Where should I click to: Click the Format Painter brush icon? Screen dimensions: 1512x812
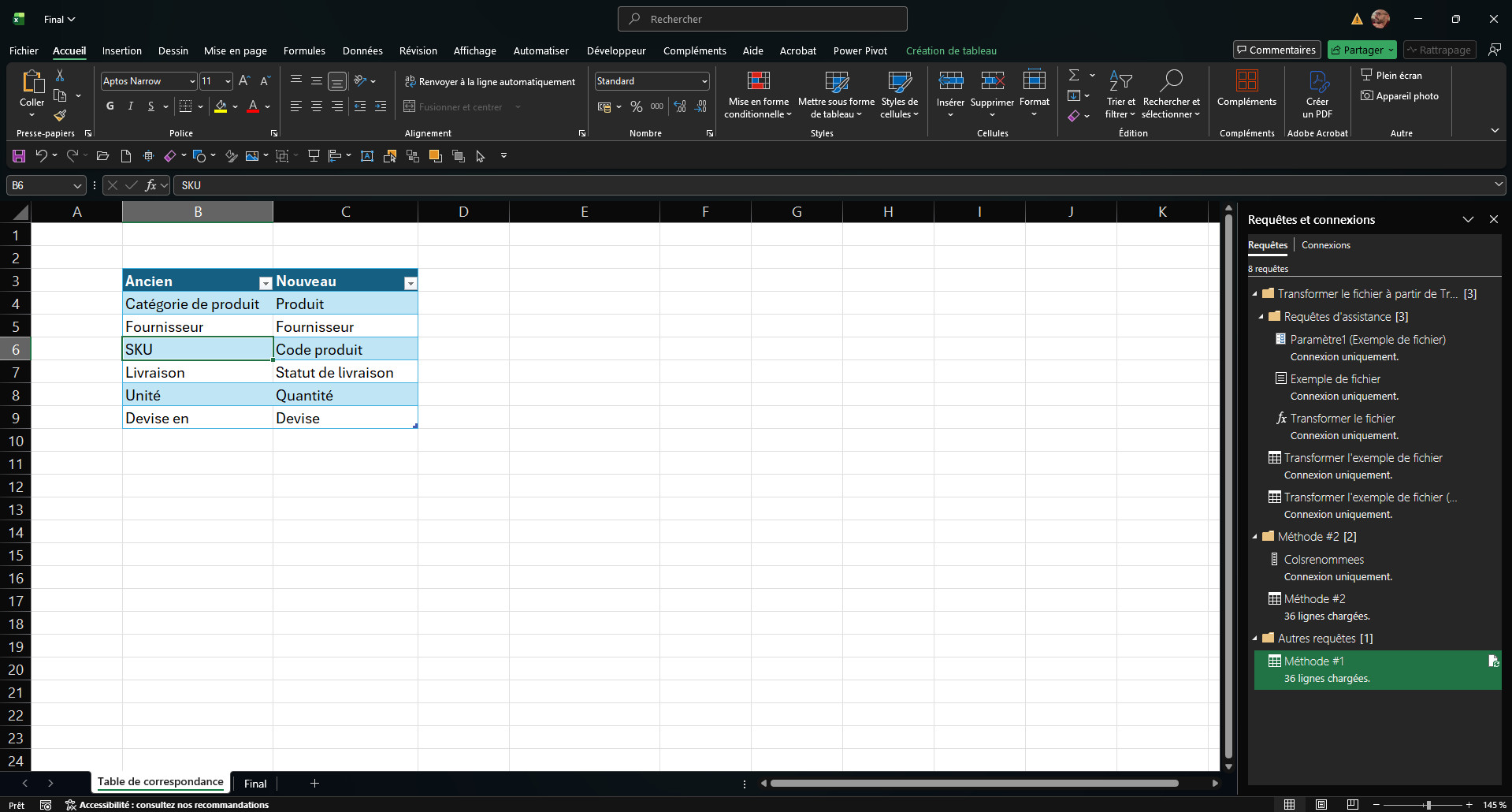[x=60, y=115]
